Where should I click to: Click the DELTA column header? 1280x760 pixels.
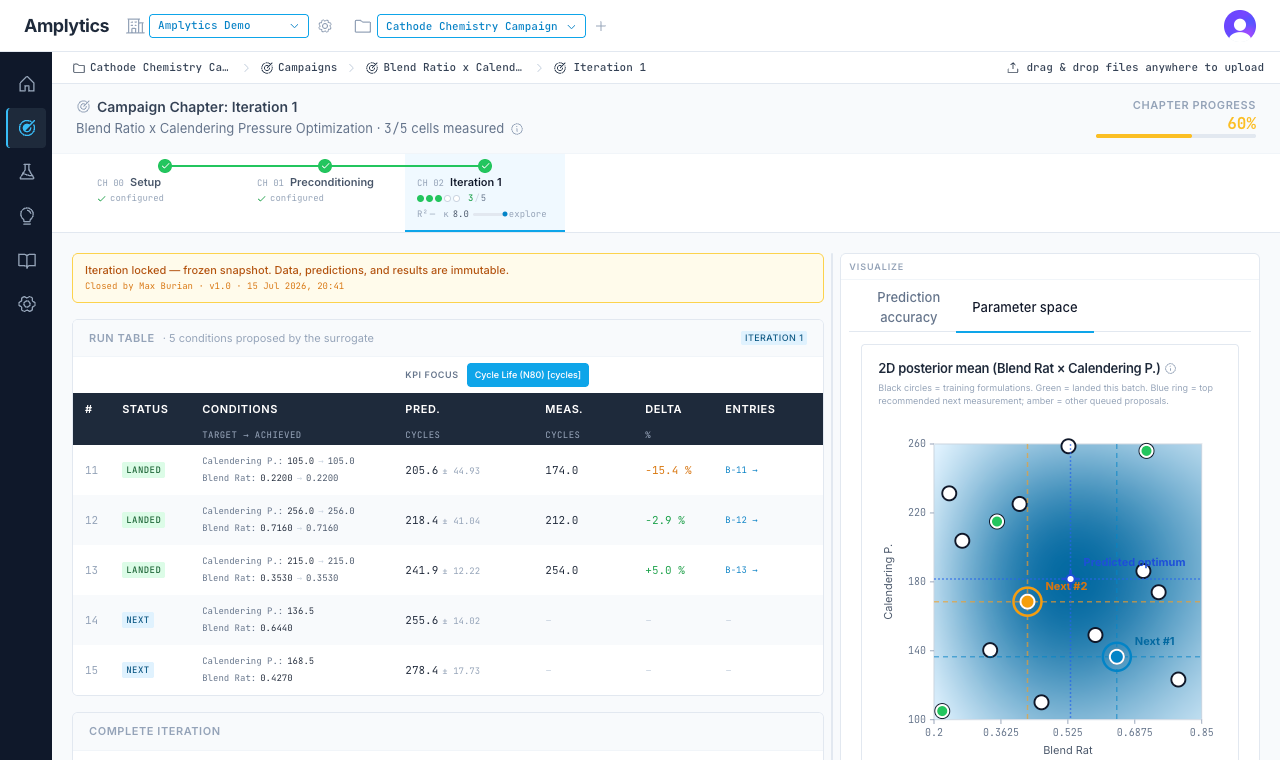click(663, 409)
